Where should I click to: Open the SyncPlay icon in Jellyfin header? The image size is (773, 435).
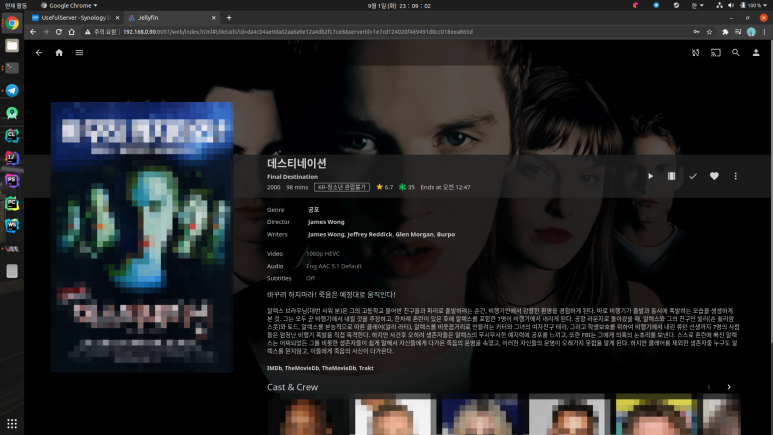click(696, 53)
